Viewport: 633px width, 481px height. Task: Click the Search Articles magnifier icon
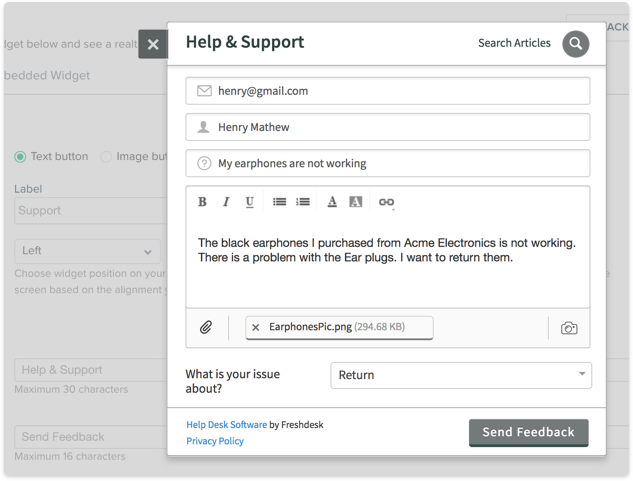point(575,44)
